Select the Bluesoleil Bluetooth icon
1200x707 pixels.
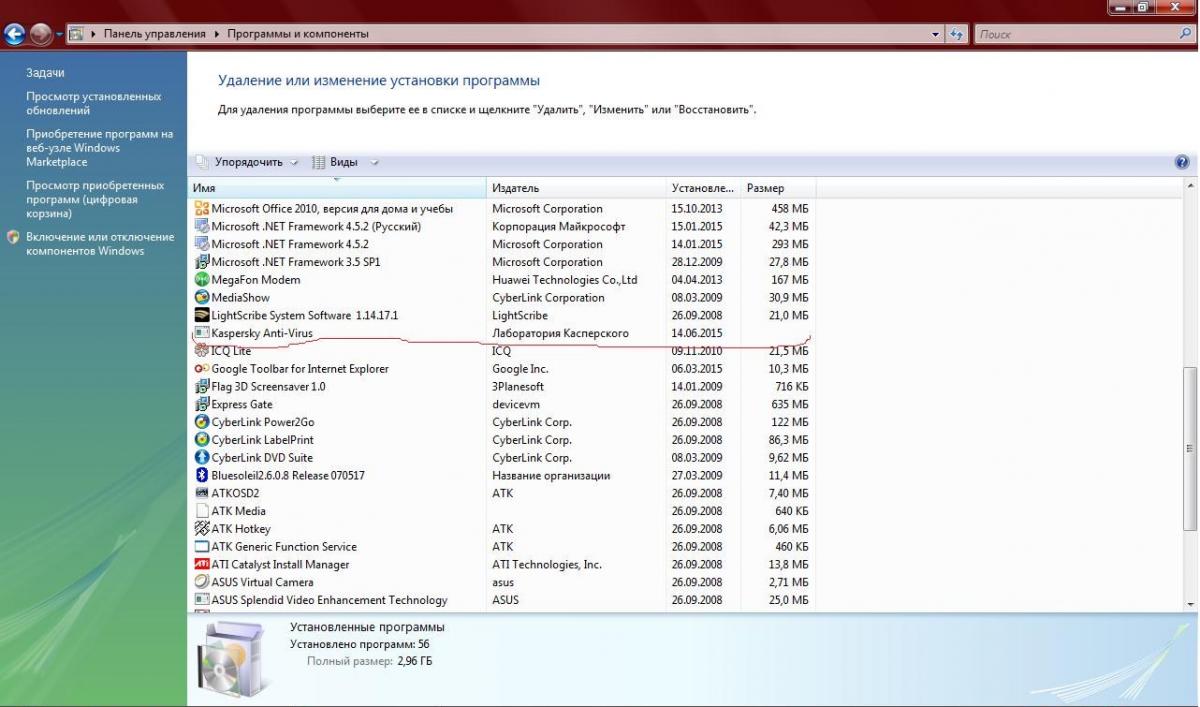(x=202, y=476)
